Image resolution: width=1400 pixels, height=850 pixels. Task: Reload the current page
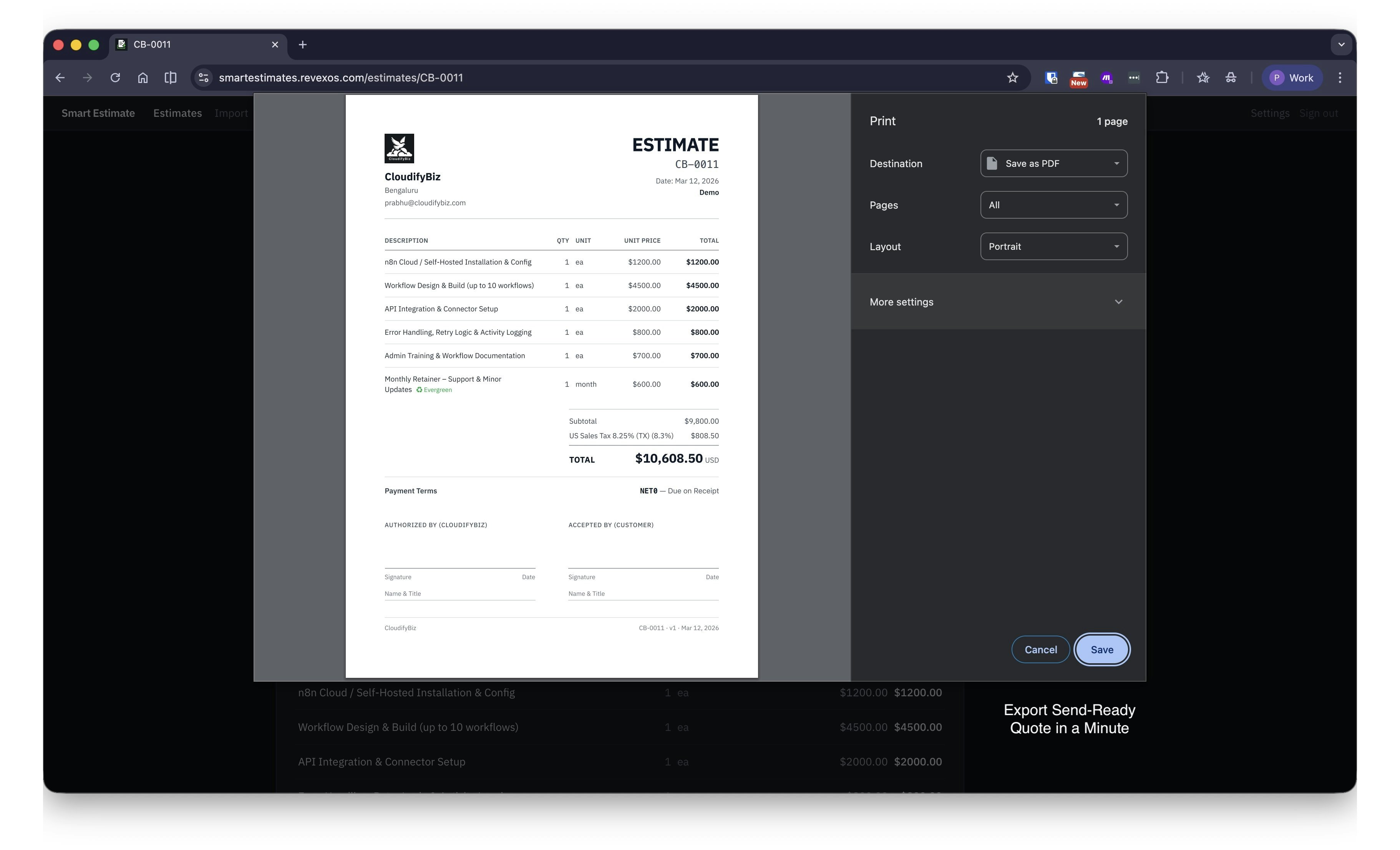point(115,78)
